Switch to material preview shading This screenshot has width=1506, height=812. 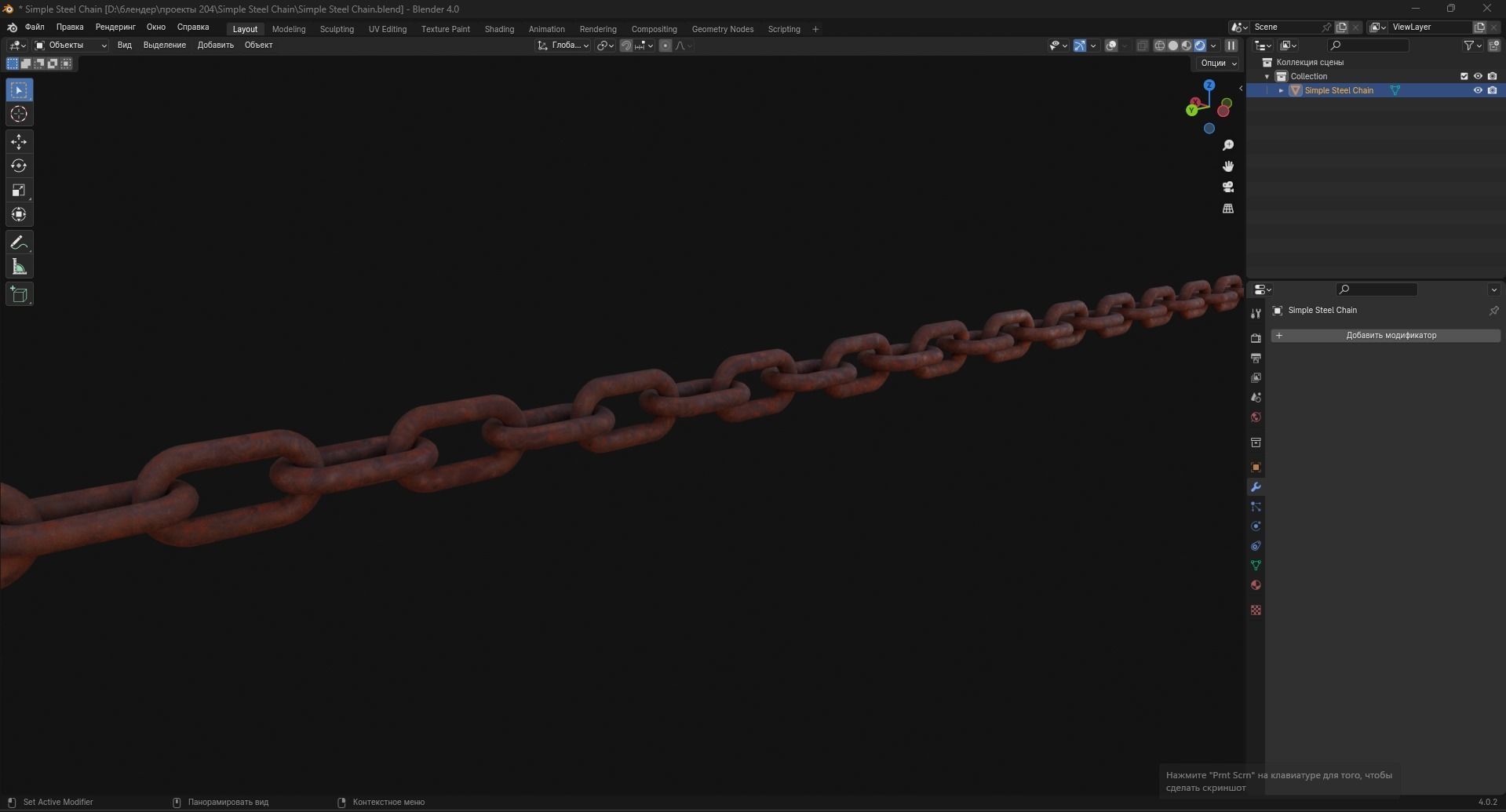(x=1186, y=46)
